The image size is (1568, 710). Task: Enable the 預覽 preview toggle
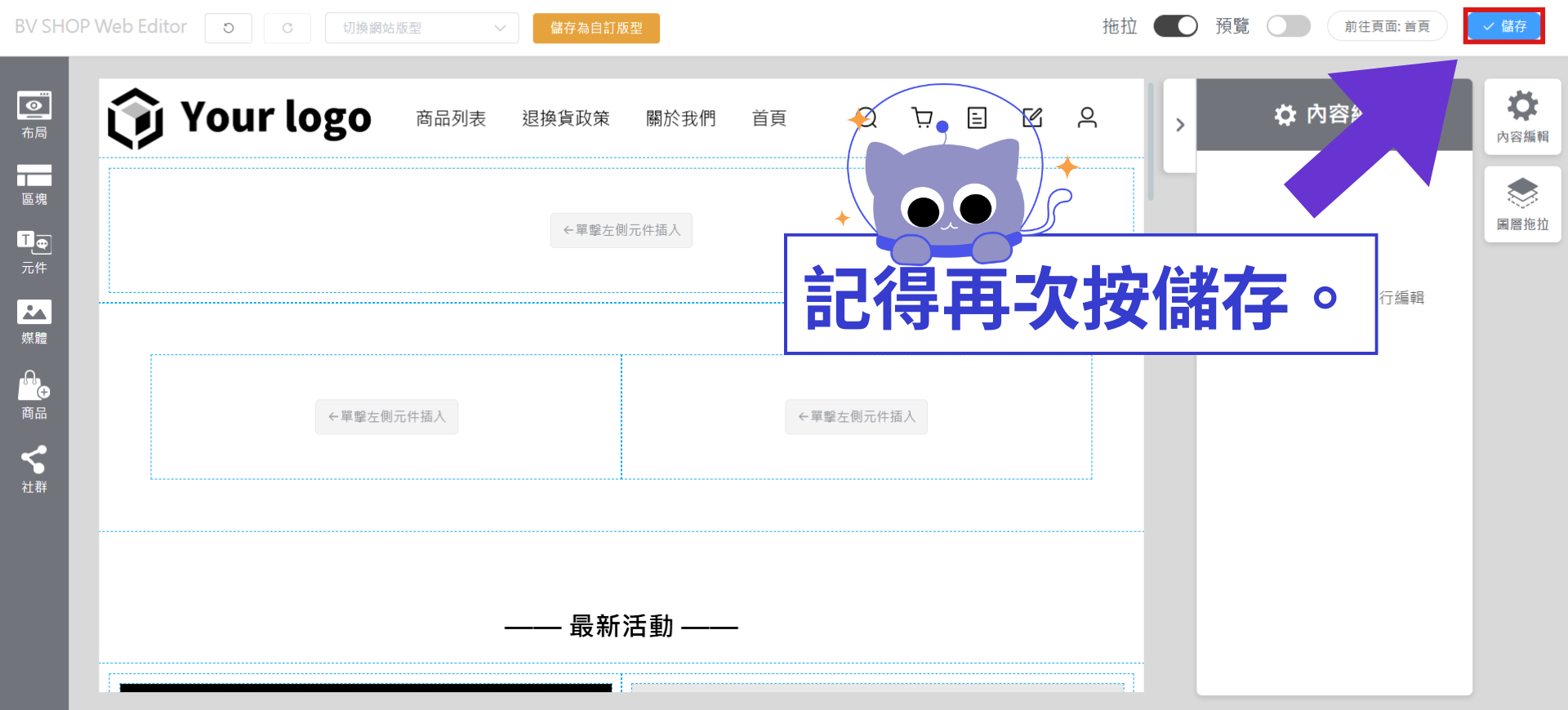click(x=1288, y=26)
